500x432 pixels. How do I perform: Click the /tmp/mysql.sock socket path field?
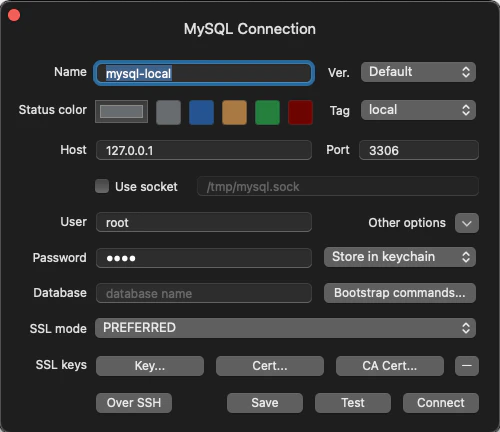(338, 186)
